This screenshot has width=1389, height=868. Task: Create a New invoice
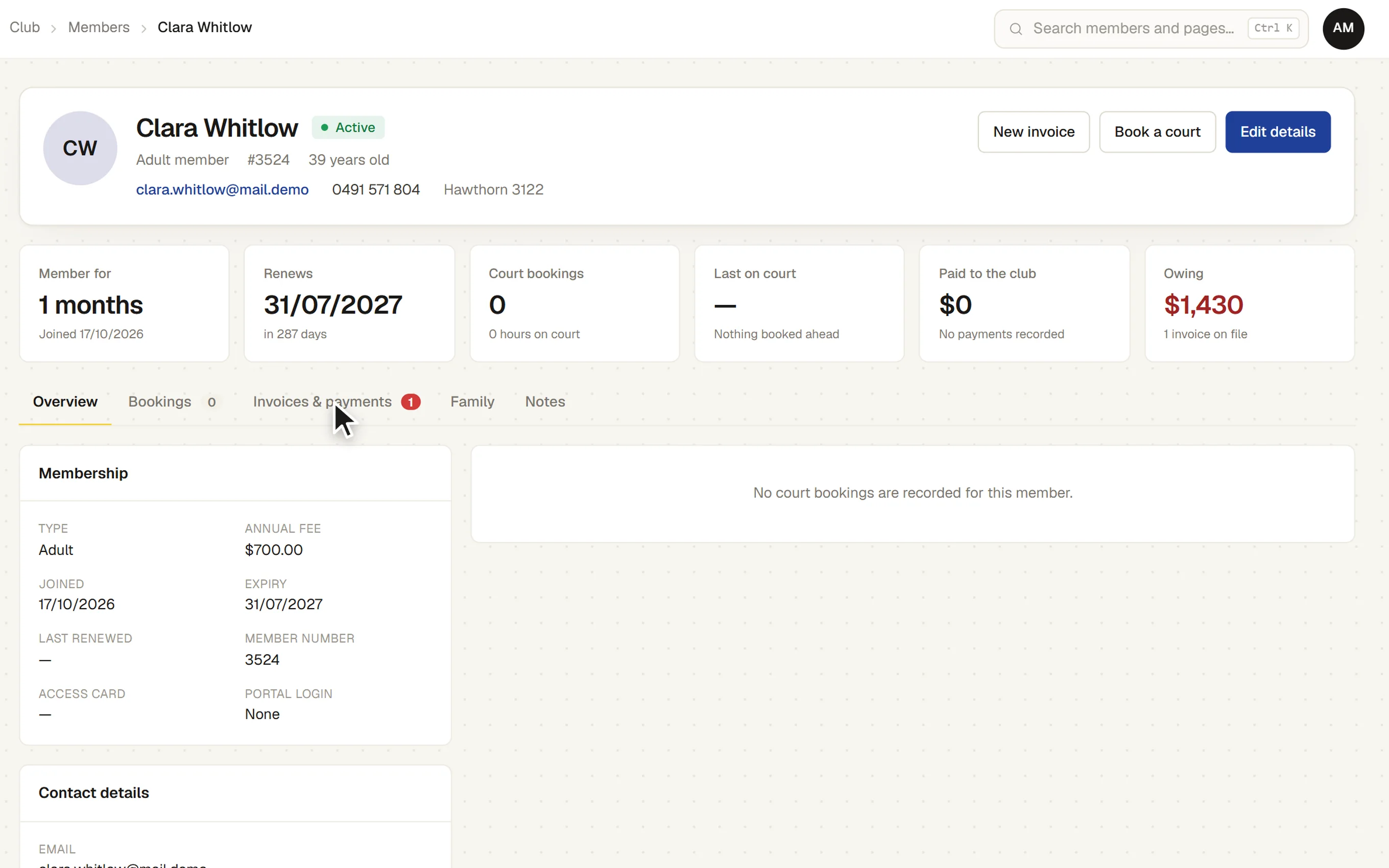[1033, 132]
